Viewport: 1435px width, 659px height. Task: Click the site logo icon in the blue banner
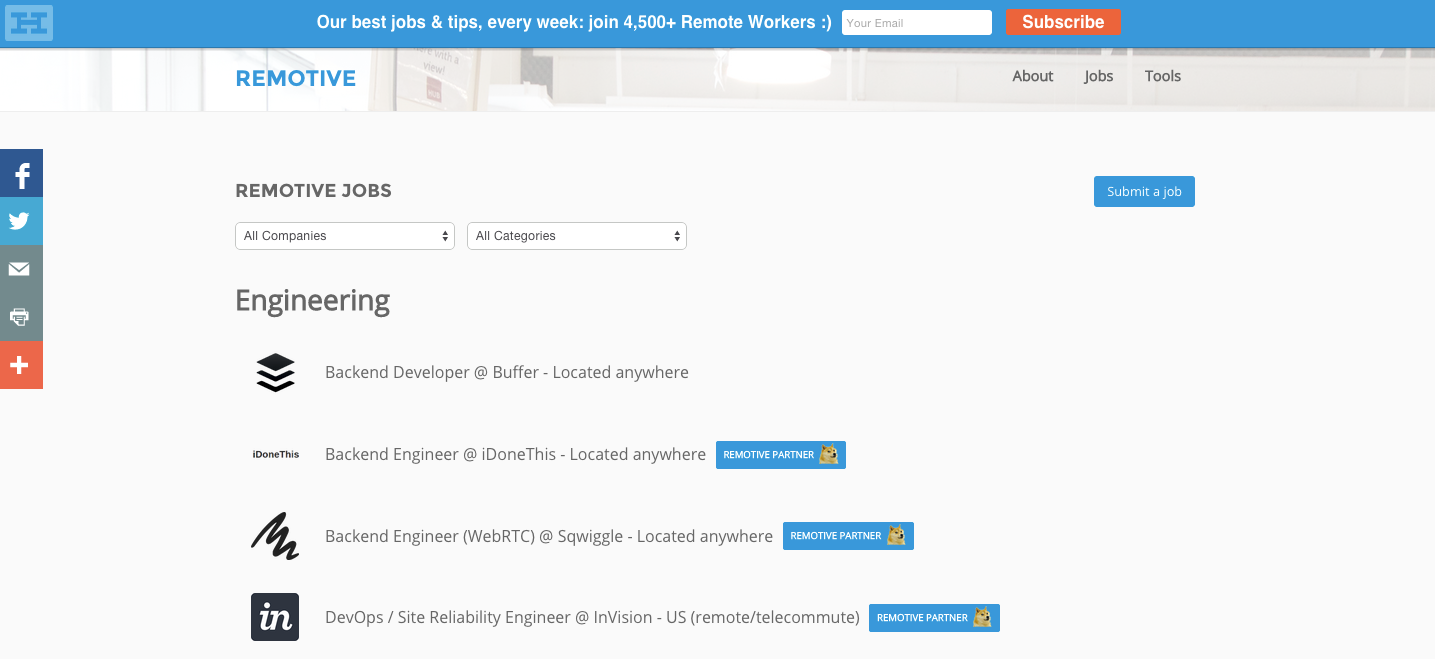pos(29,22)
